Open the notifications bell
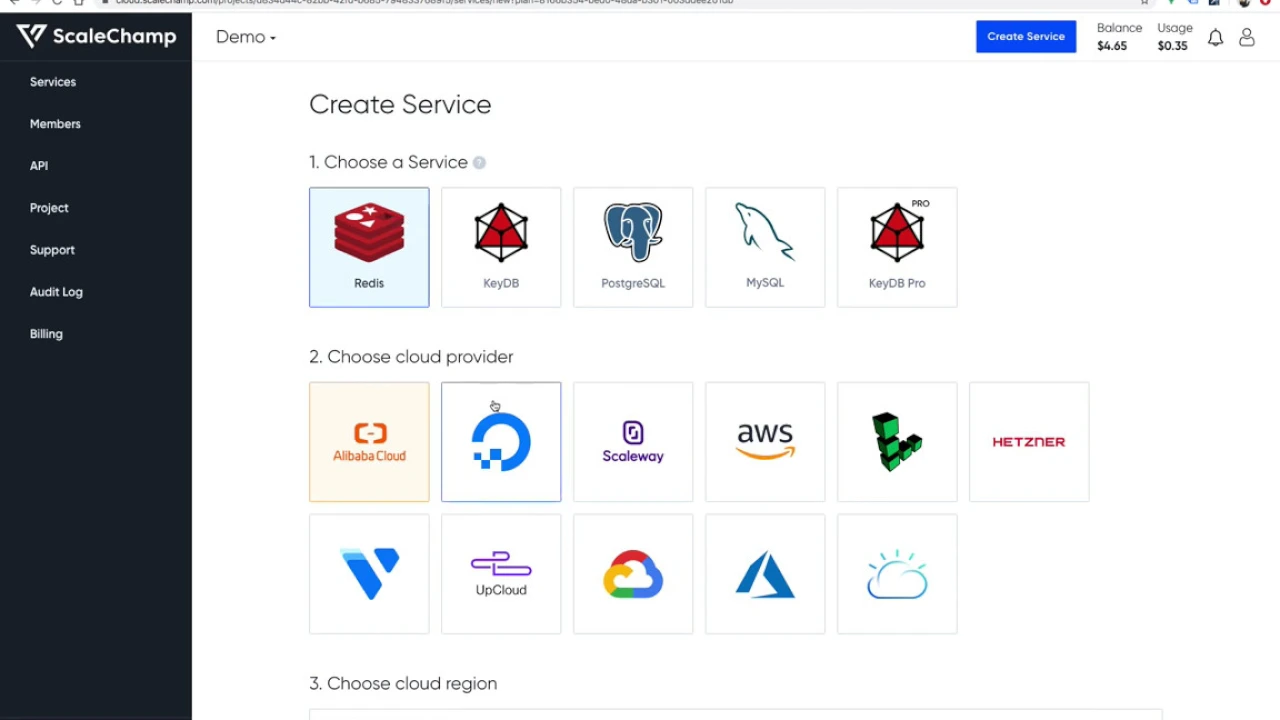 (1215, 37)
